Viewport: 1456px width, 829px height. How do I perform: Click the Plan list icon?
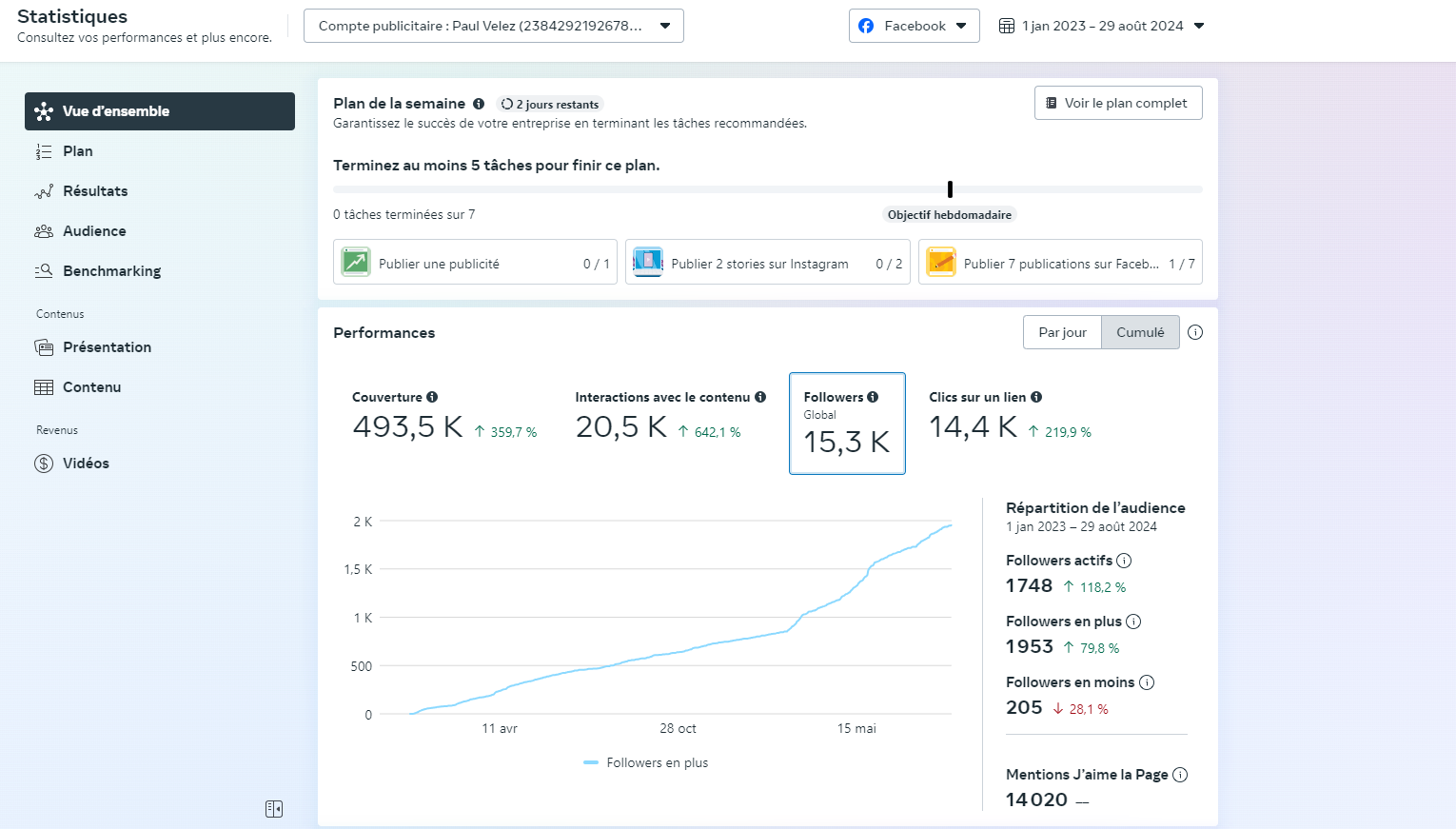[x=44, y=151]
